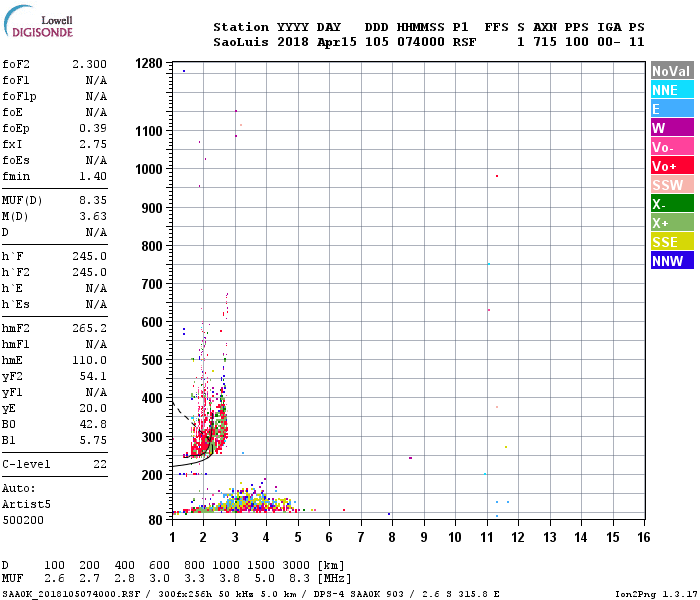This screenshot has height=600, width=700.
Task: Click the 500 km y-axis label
Action: click(152, 360)
